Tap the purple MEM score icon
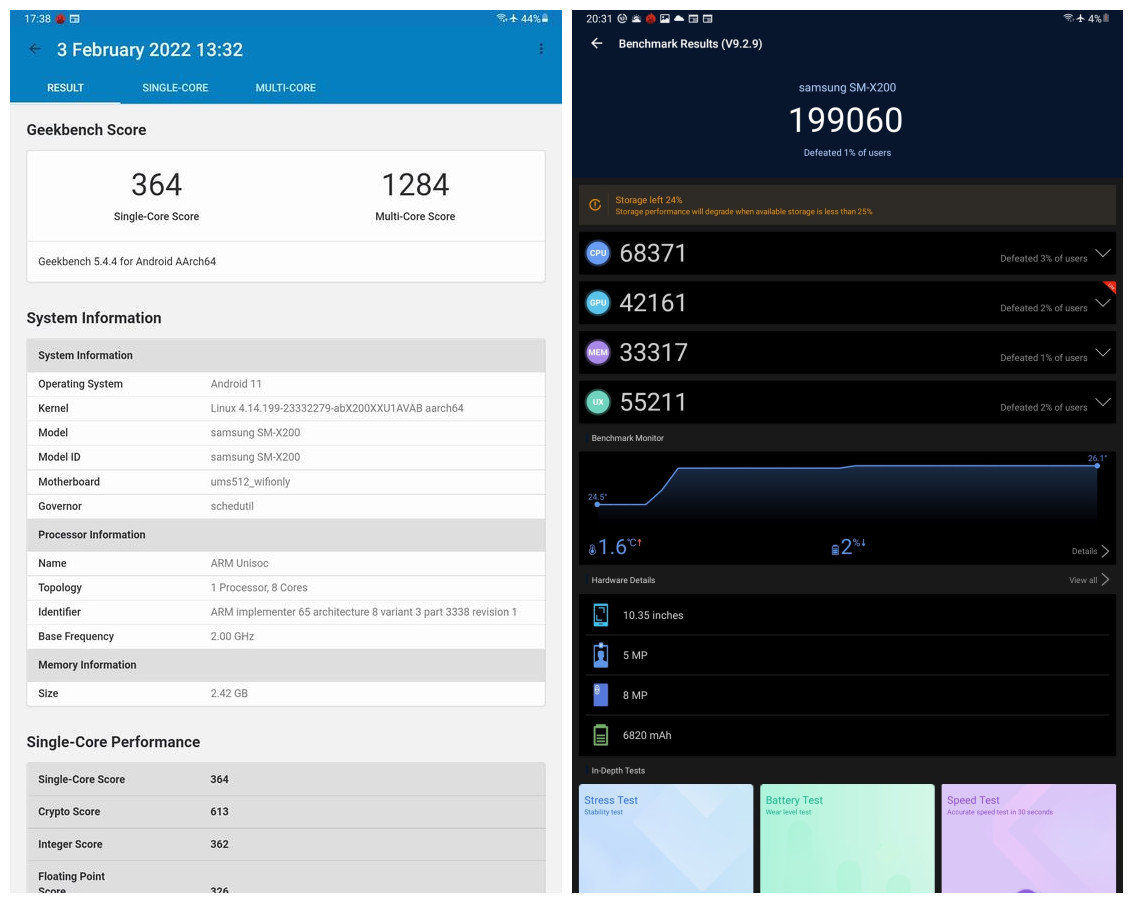Image resolution: width=1133 pixels, height=903 pixels. pos(598,352)
